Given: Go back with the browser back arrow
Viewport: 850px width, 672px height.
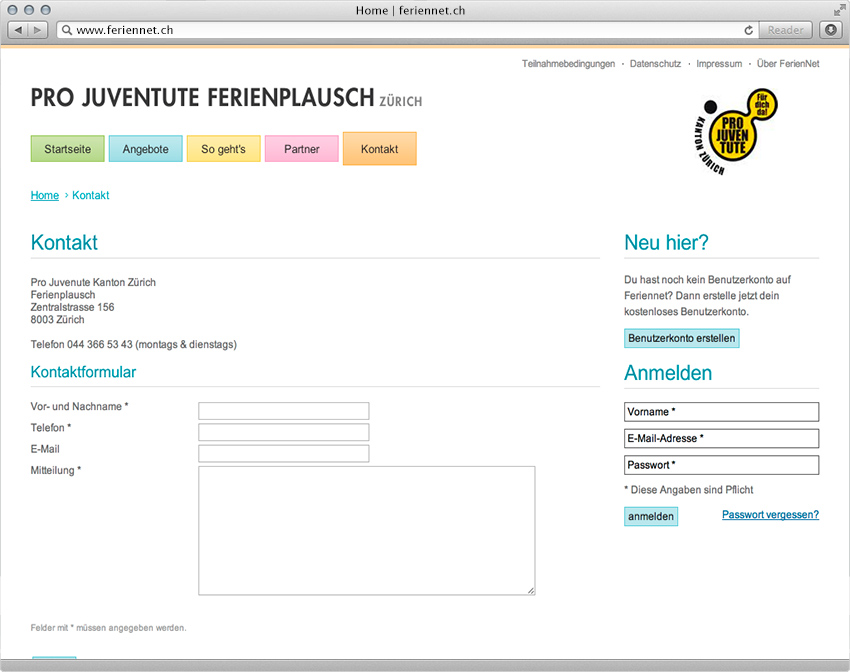Looking at the screenshot, I should click(18, 30).
